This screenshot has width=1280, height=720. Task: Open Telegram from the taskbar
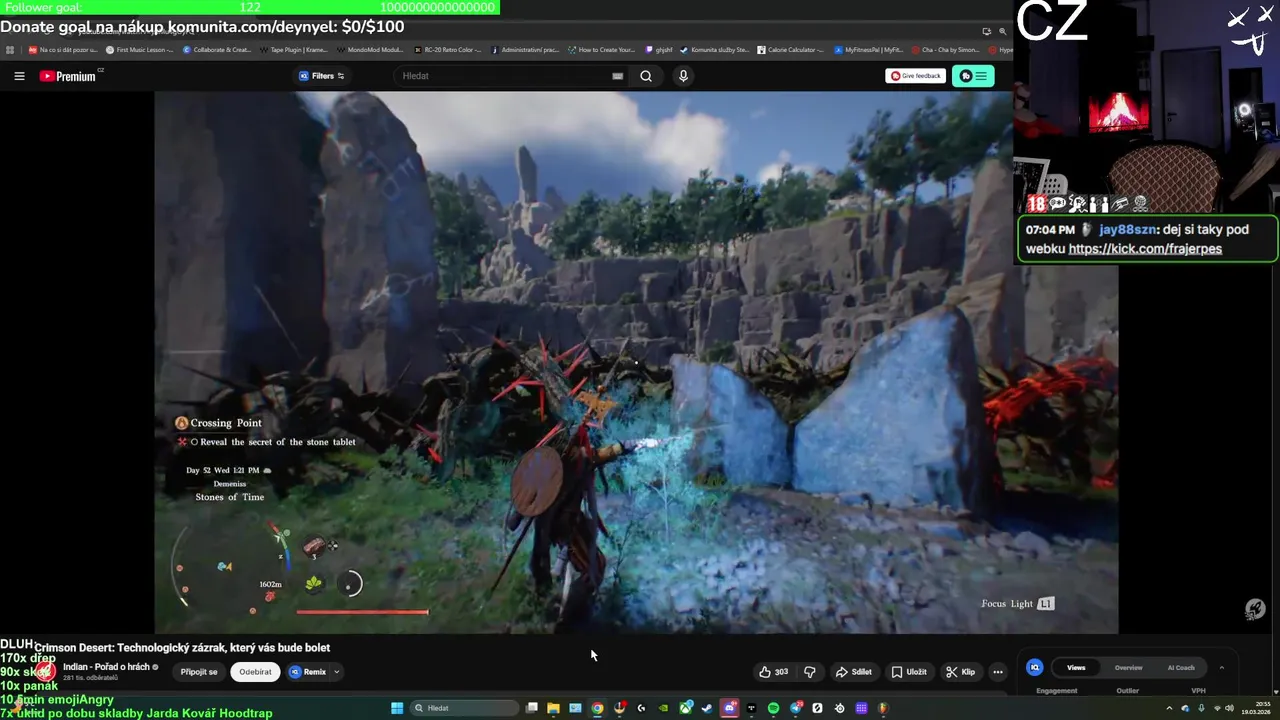[x=795, y=708]
